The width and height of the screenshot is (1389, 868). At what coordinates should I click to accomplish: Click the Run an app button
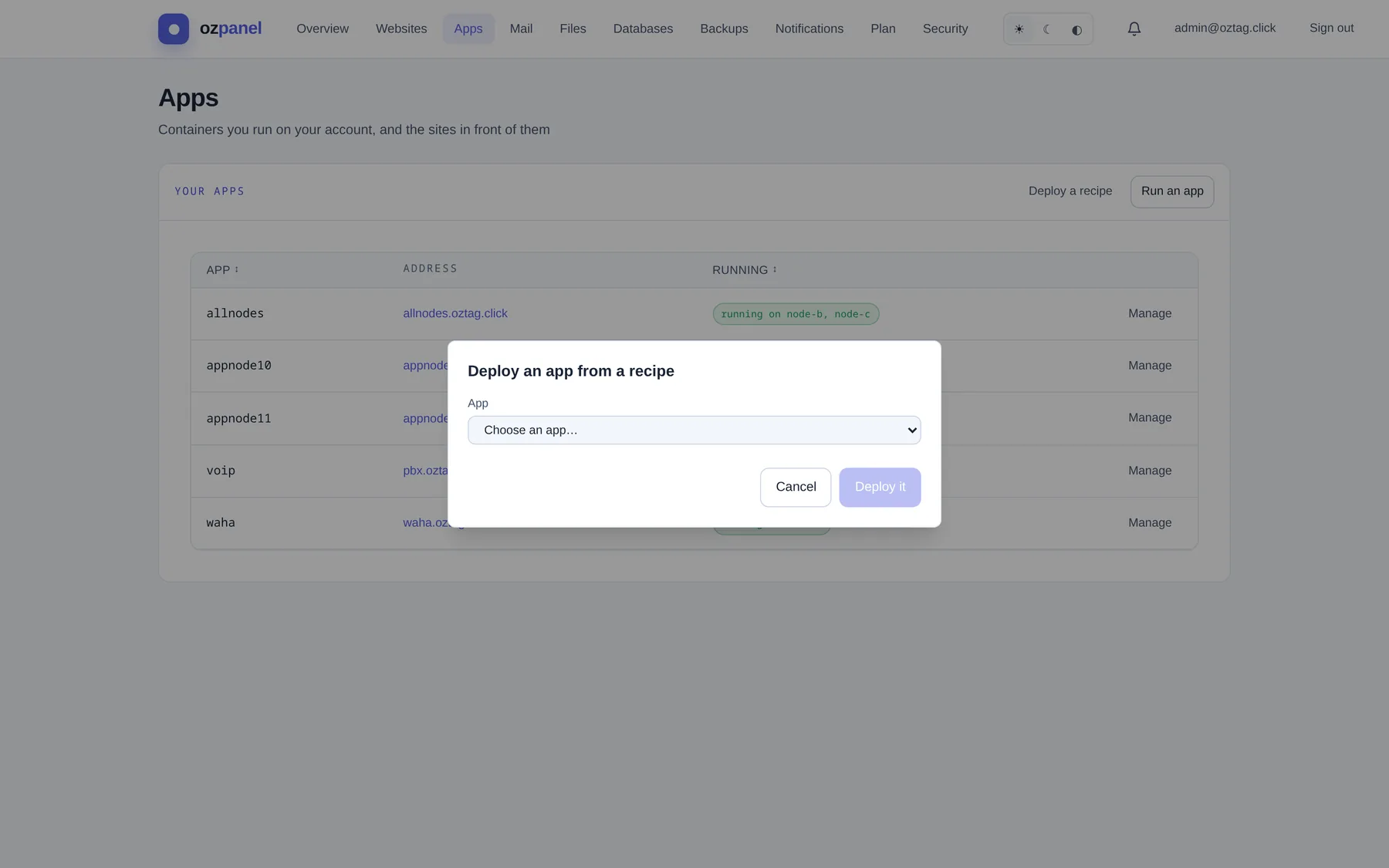(1172, 191)
